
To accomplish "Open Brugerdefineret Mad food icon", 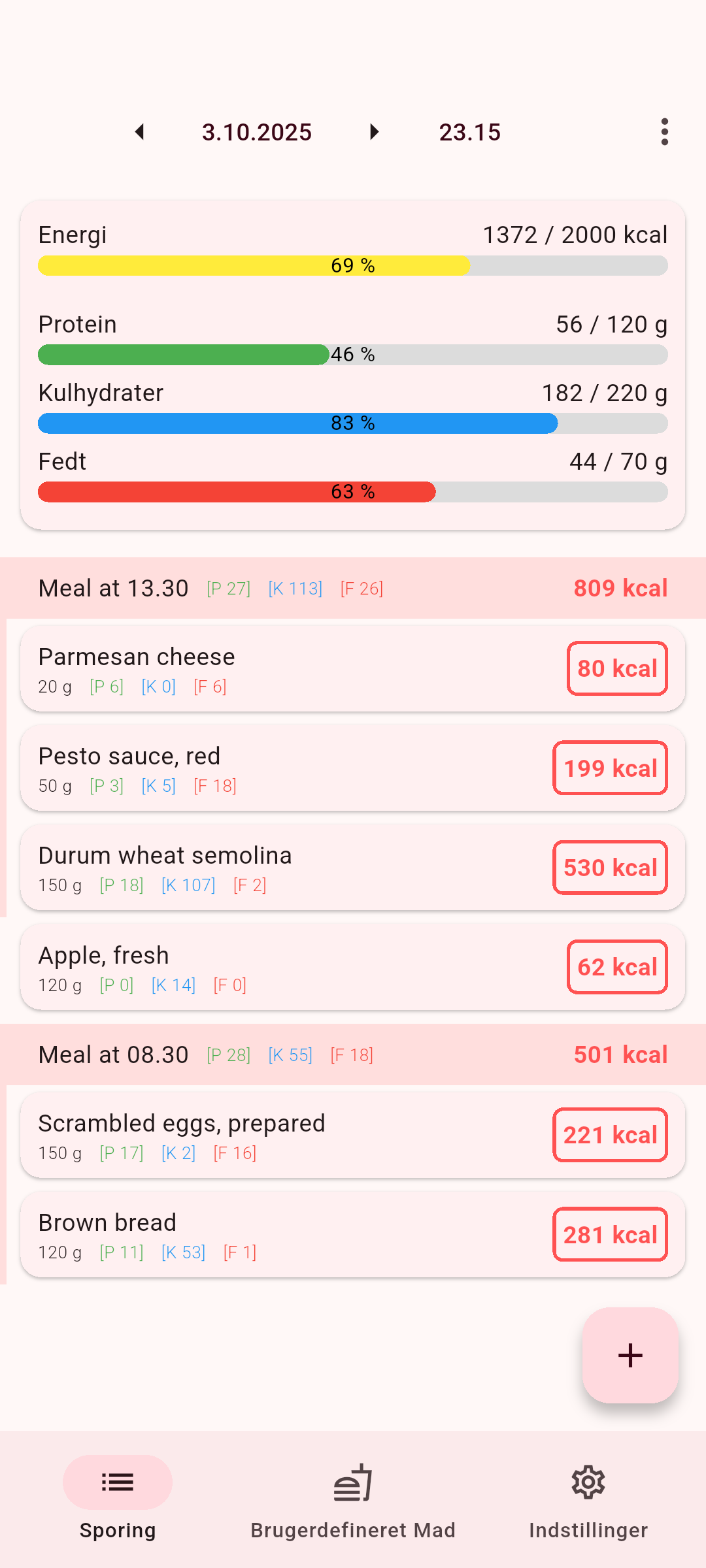I will pos(353,1482).
